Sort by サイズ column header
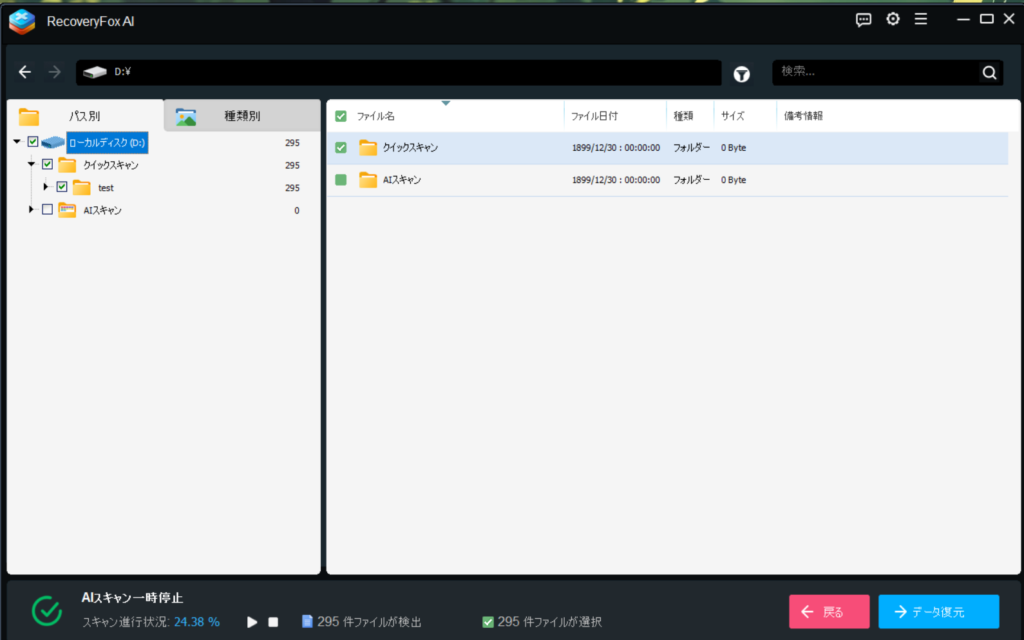This screenshot has width=1024, height=640. [732, 116]
